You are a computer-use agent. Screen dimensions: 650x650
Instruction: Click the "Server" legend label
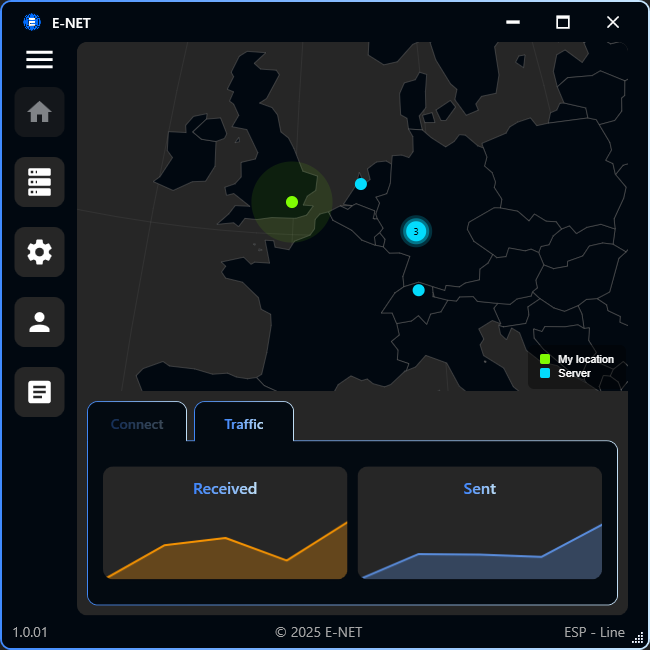click(x=574, y=373)
